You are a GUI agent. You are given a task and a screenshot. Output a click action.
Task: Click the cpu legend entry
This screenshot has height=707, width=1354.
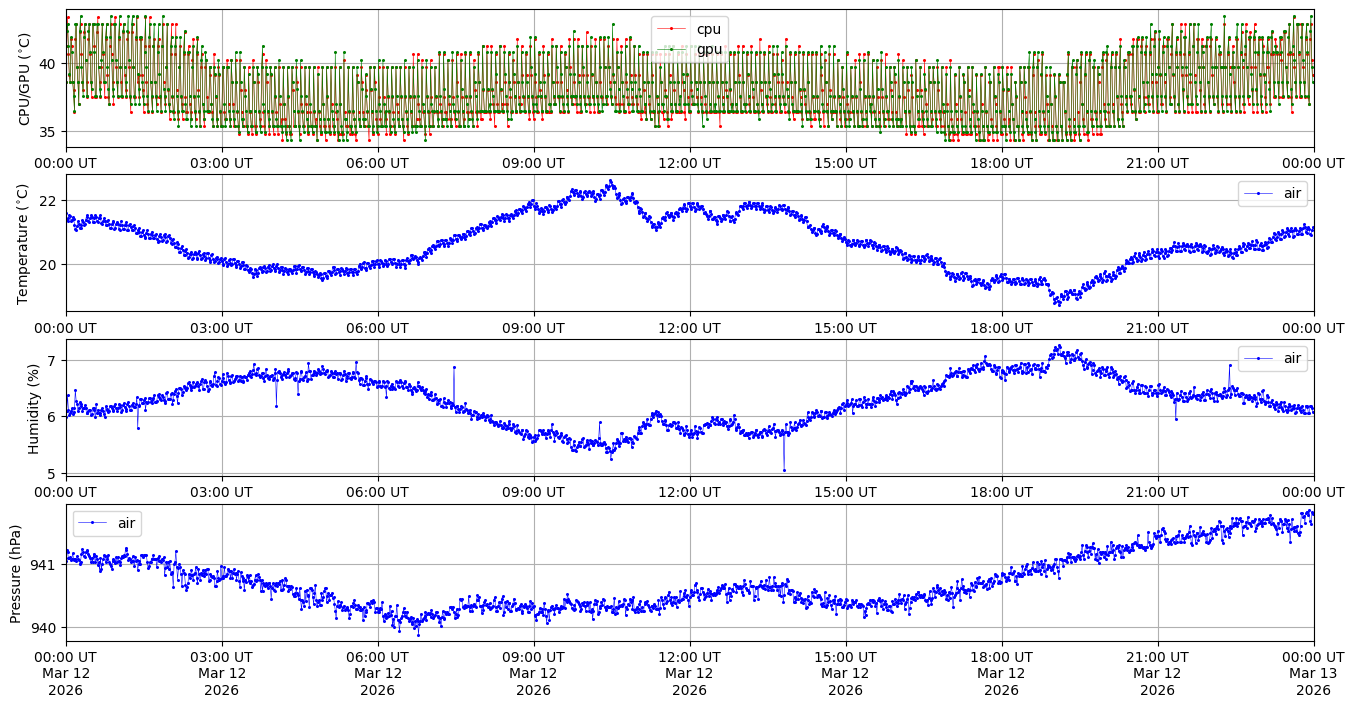click(x=708, y=29)
